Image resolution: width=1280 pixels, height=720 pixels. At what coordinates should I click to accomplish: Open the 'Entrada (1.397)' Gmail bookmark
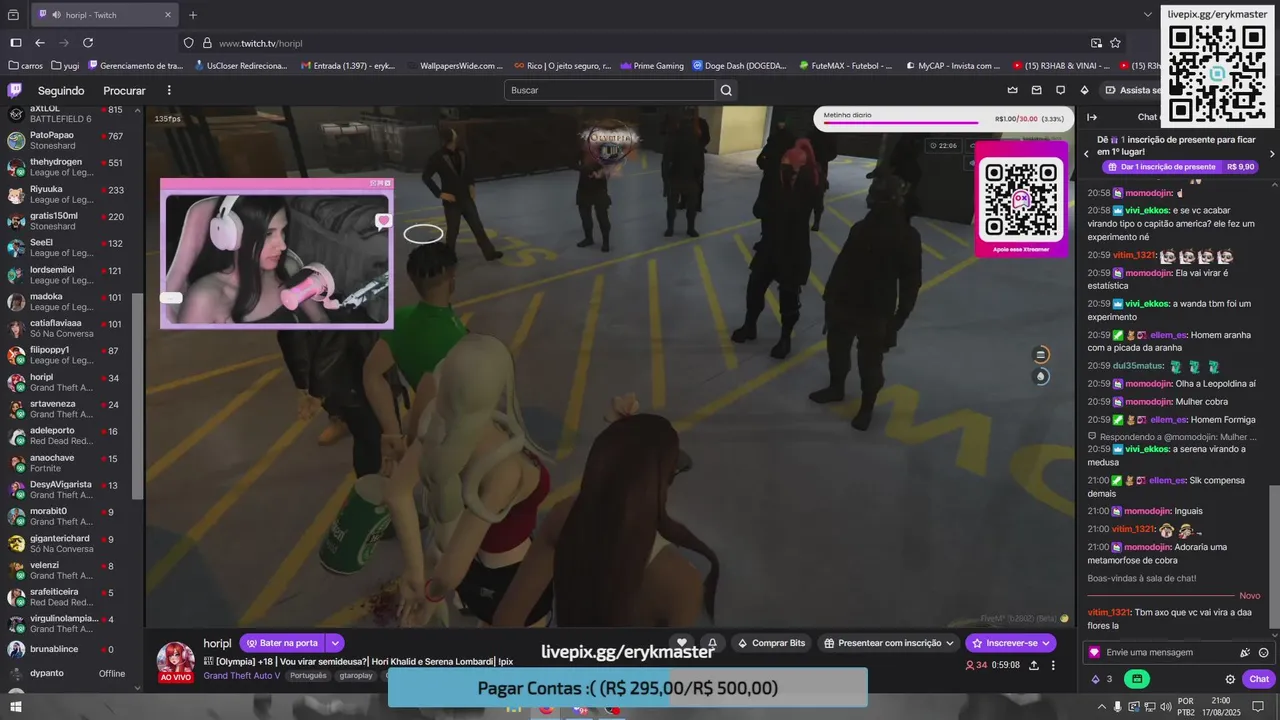347,66
